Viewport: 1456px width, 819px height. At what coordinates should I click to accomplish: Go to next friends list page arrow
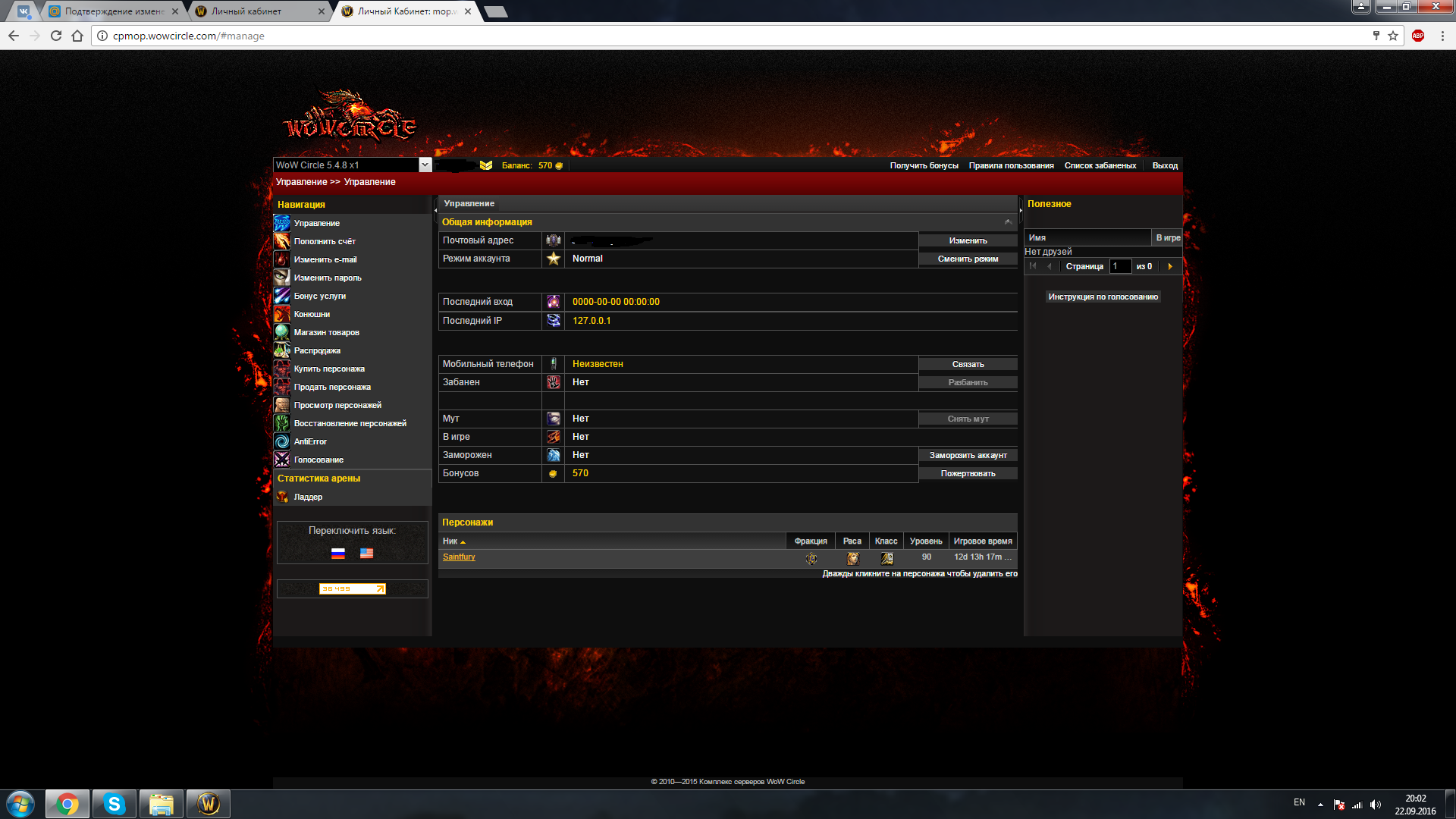1170,266
